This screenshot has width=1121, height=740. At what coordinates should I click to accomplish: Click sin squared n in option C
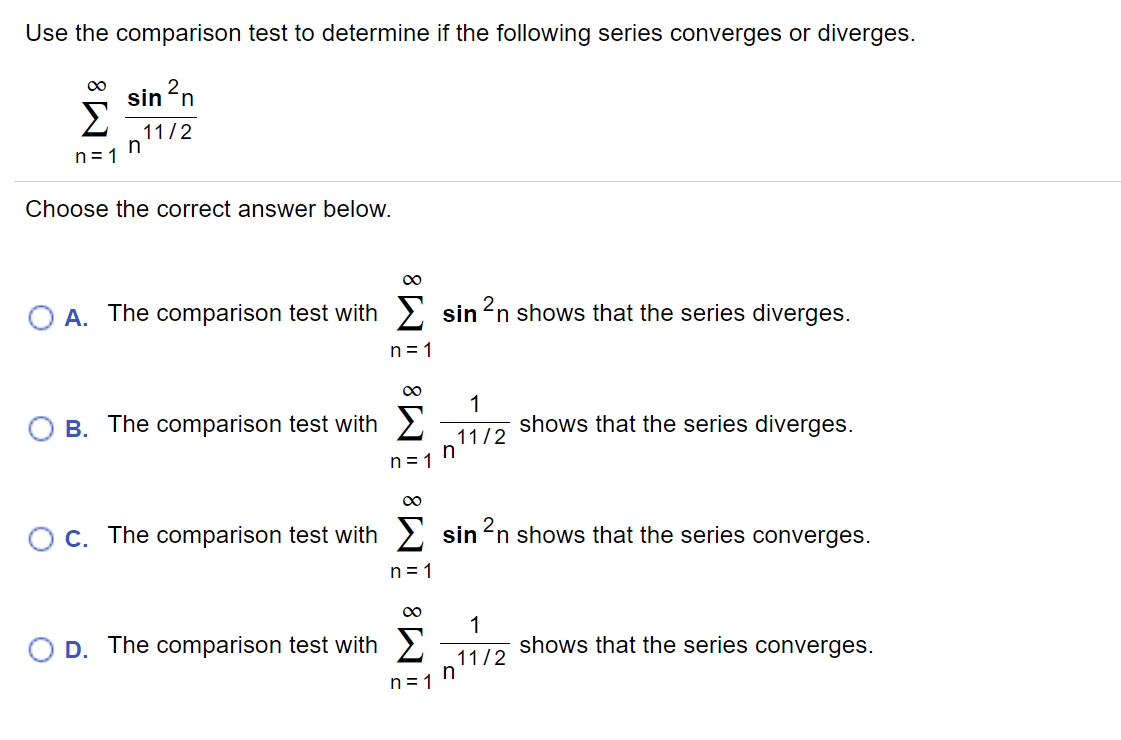477,535
